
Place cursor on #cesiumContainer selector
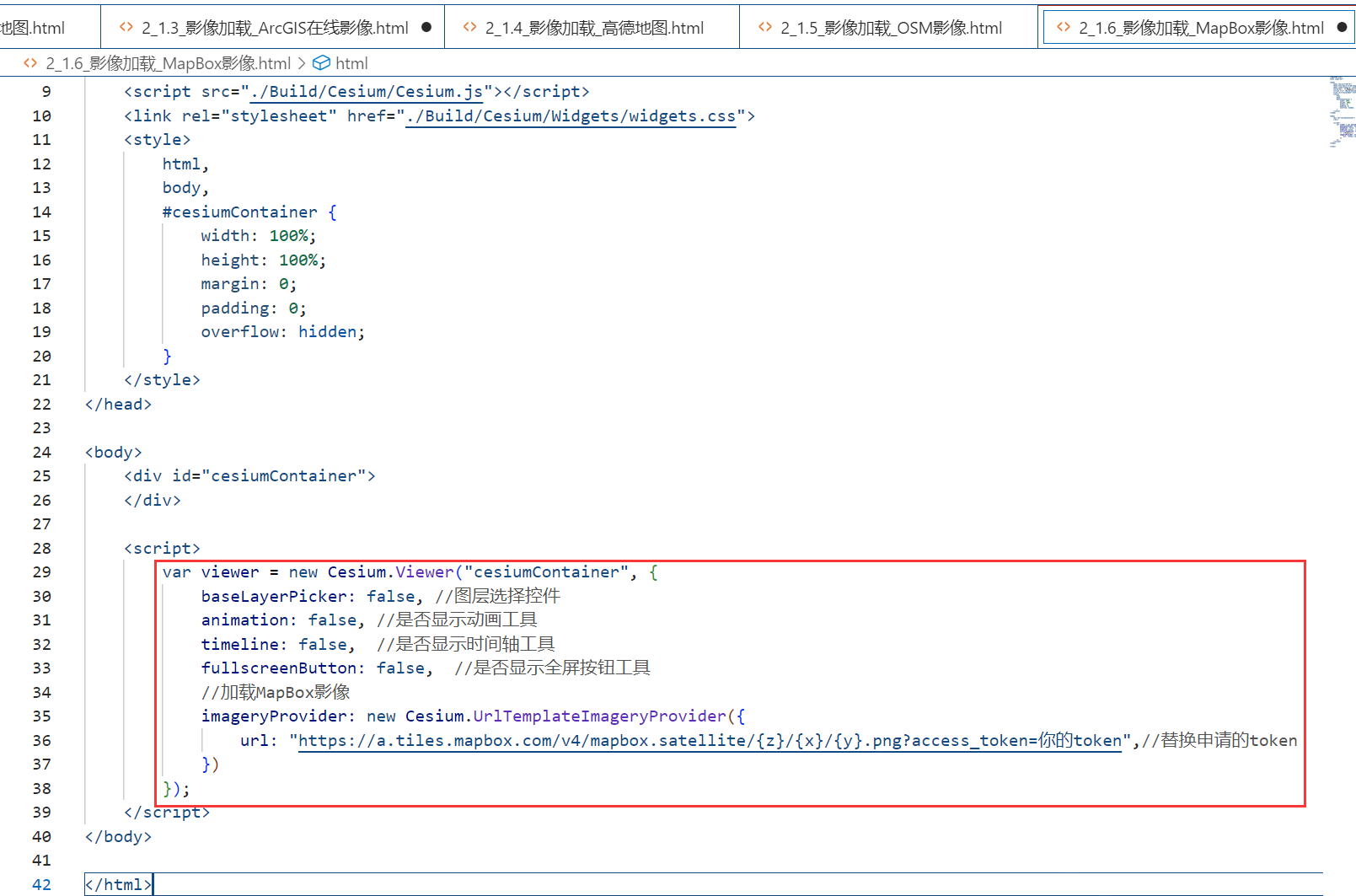(240, 212)
